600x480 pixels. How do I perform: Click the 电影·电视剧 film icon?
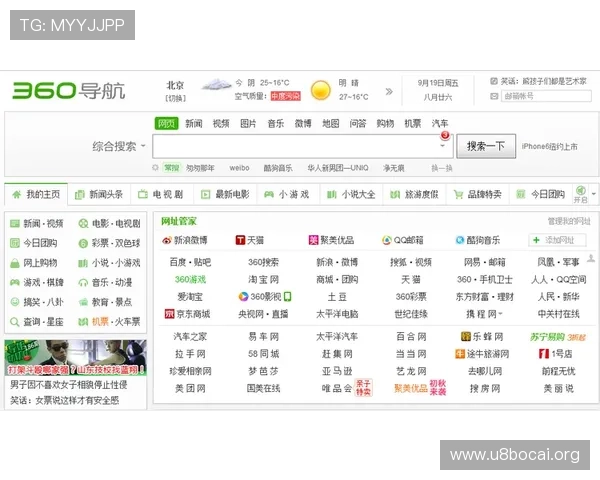(x=83, y=224)
